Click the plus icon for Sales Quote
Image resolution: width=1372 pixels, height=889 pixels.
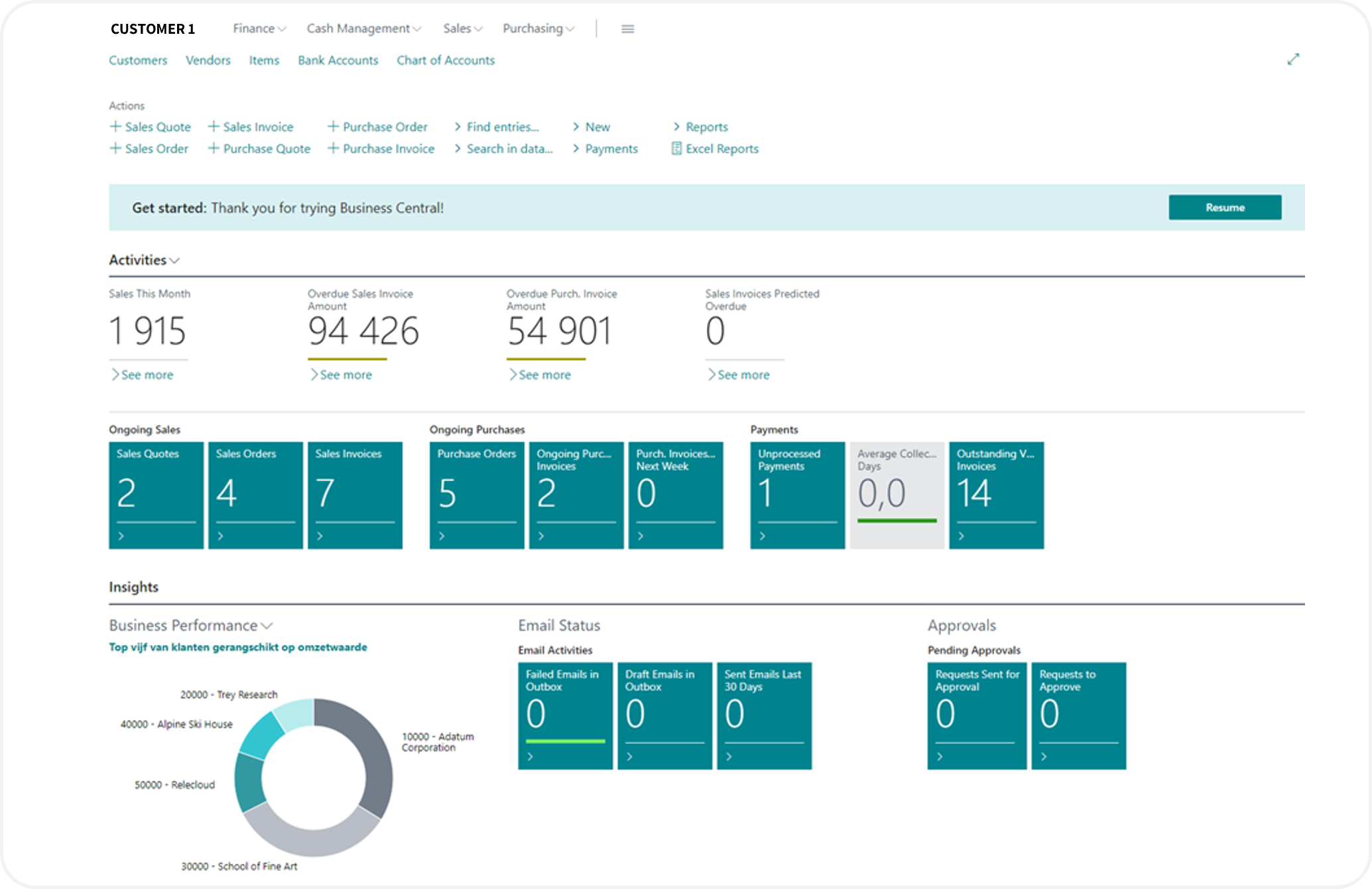[x=115, y=126]
